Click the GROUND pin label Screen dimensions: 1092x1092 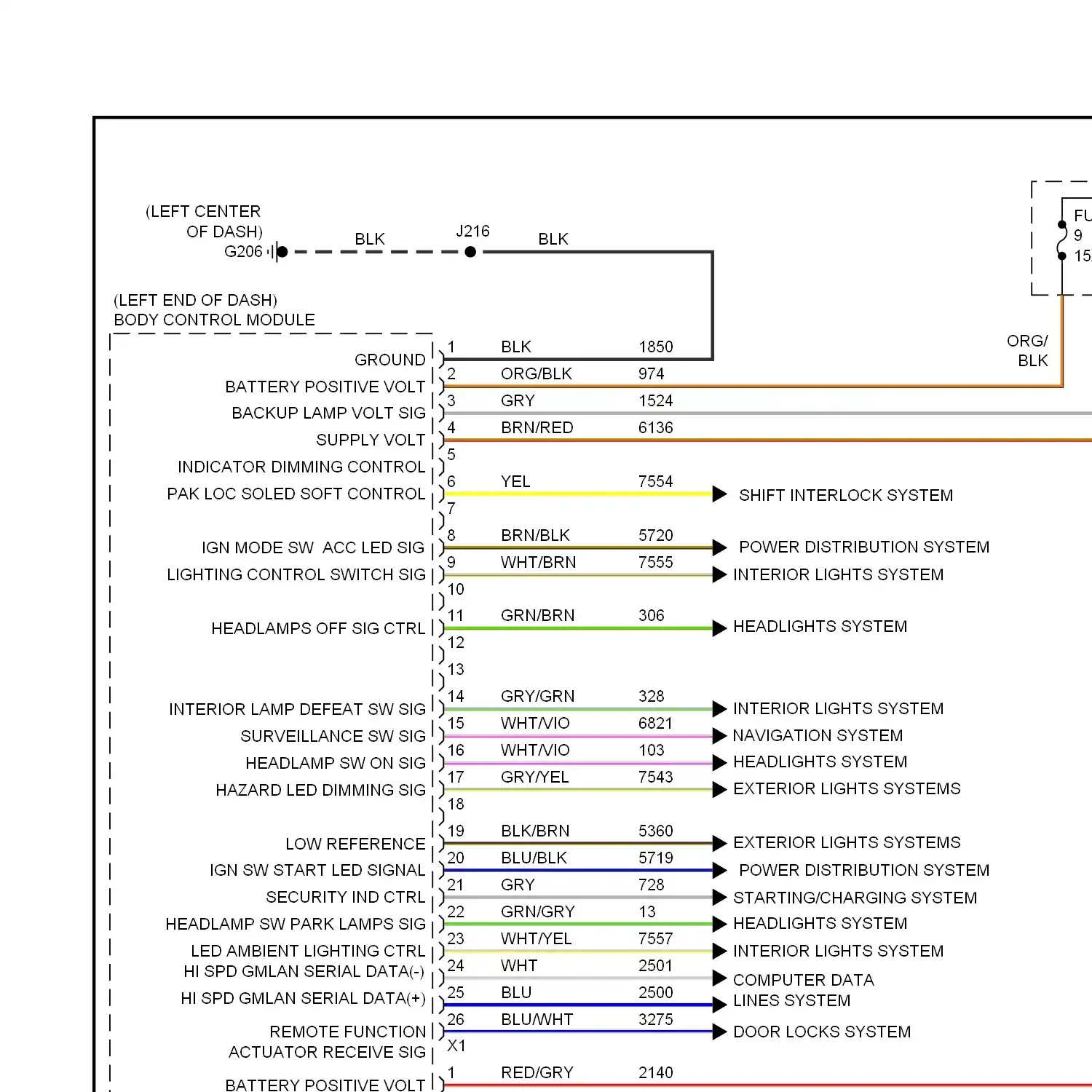pyautogui.click(x=389, y=360)
